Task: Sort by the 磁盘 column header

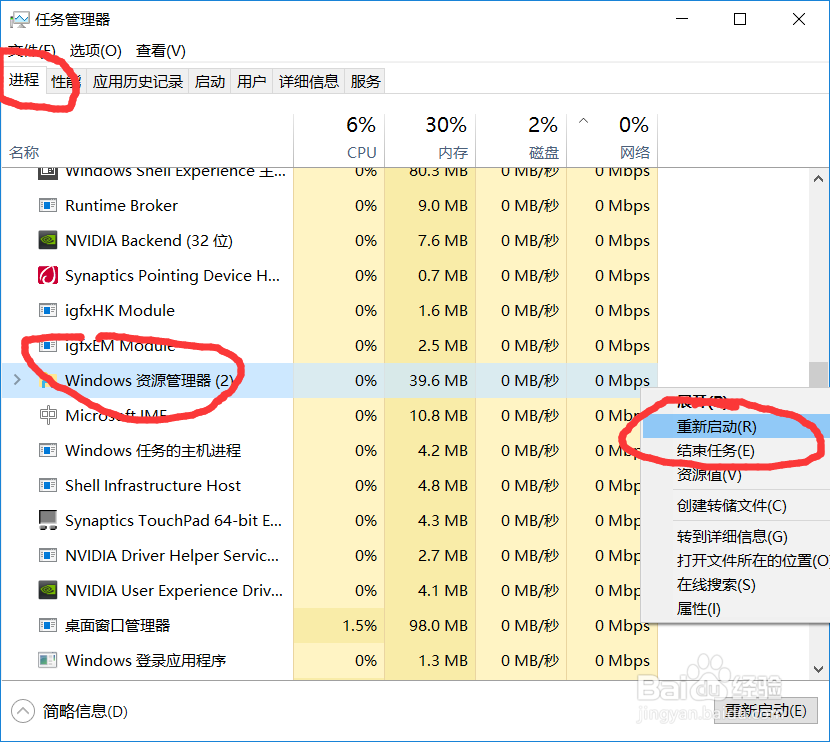Action: click(521, 140)
